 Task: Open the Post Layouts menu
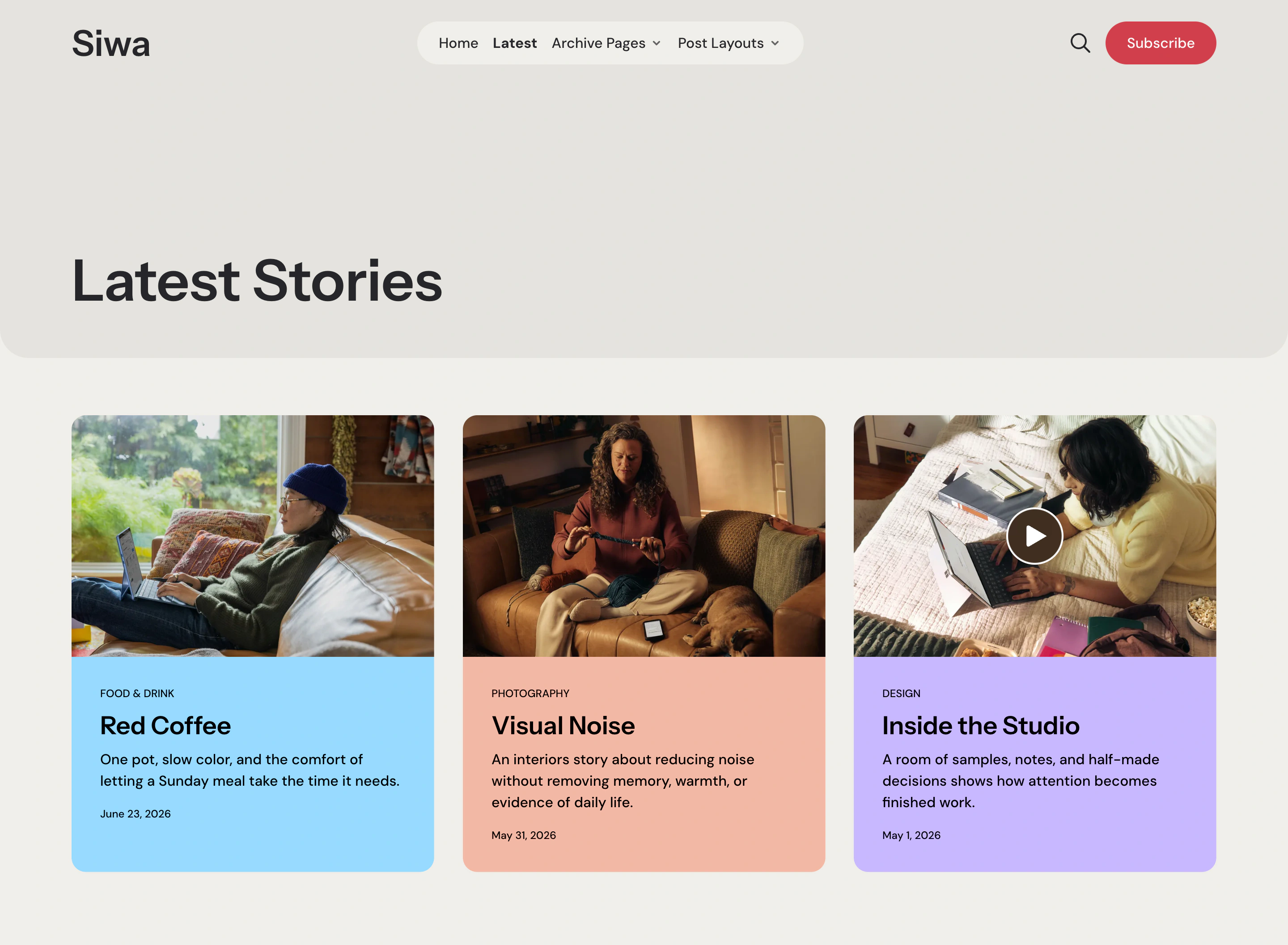point(720,43)
